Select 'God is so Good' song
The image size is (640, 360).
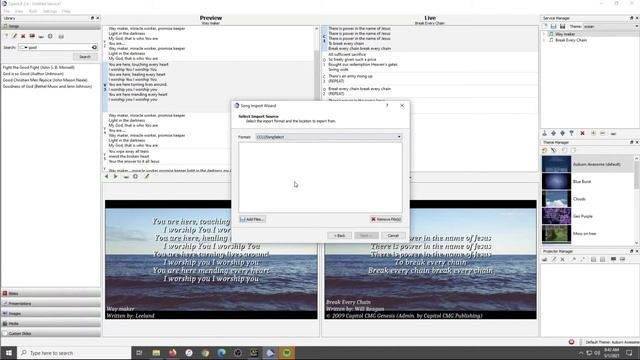[x=33, y=74]
